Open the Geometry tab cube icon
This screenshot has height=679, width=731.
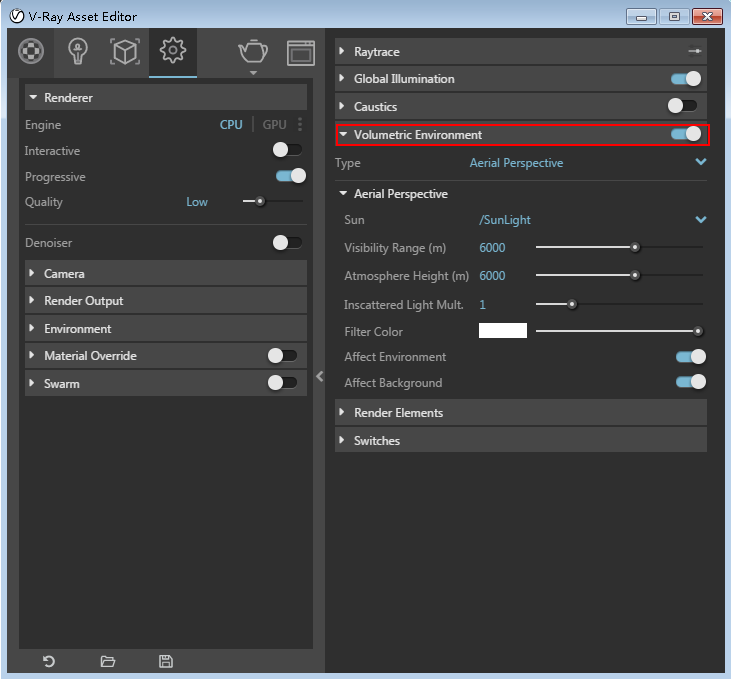[124, 52]
